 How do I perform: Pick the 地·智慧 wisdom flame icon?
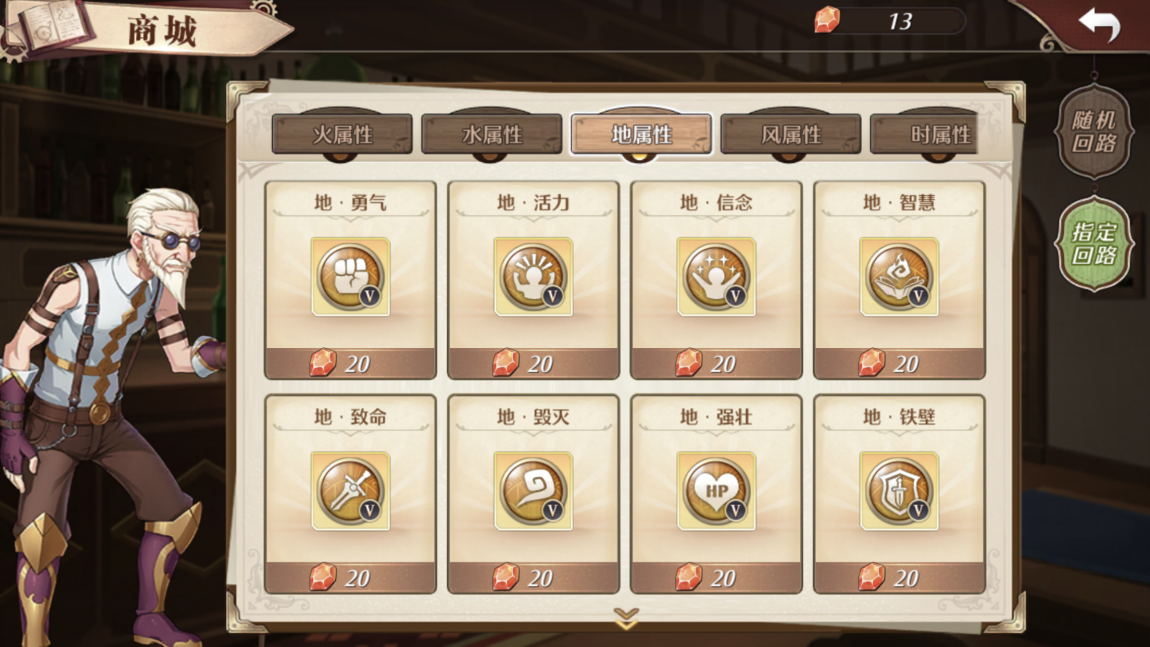899,277
